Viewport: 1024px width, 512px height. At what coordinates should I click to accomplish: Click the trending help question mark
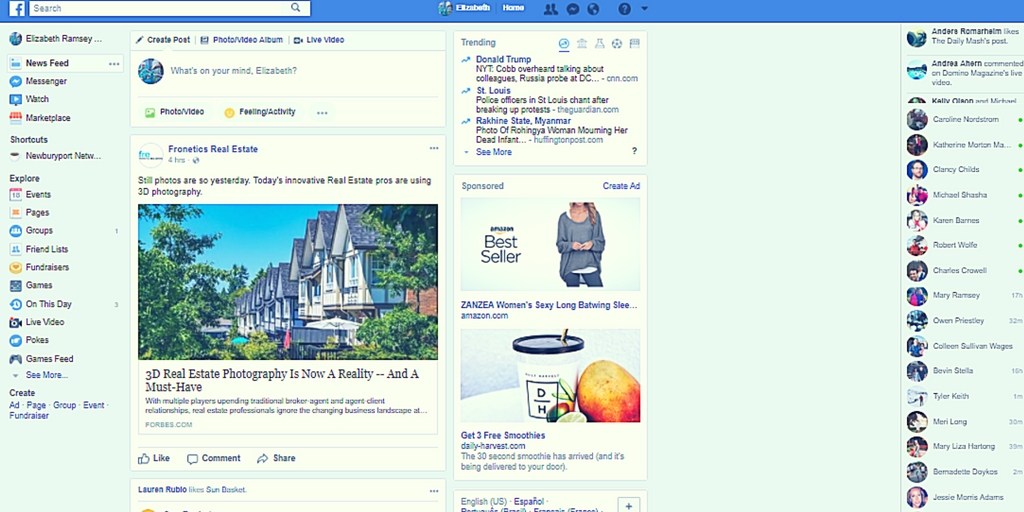pyautogui.click(x=634, y=152)
